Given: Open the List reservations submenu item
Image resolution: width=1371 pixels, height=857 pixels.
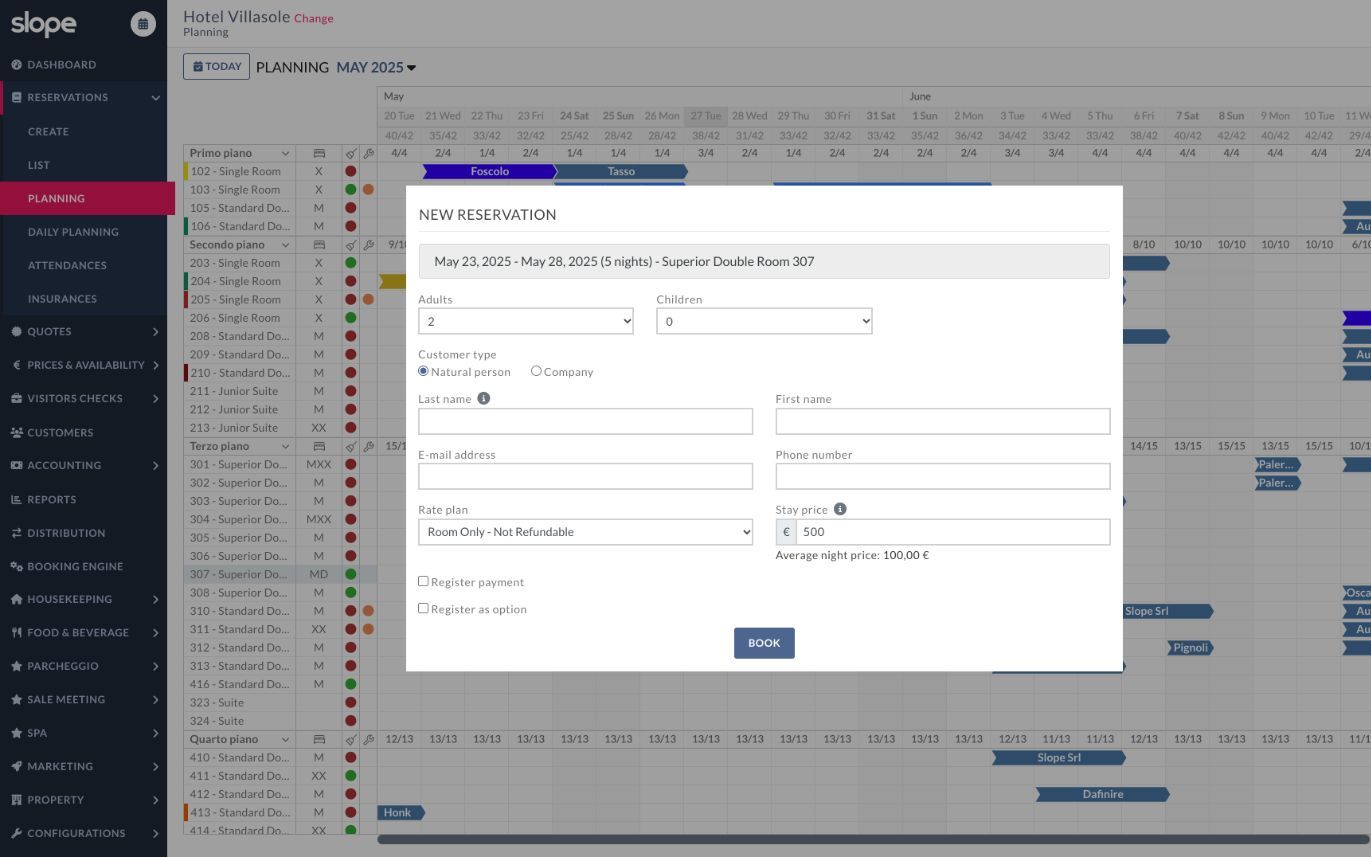Looking at the screenshot, I should (39, 165).
